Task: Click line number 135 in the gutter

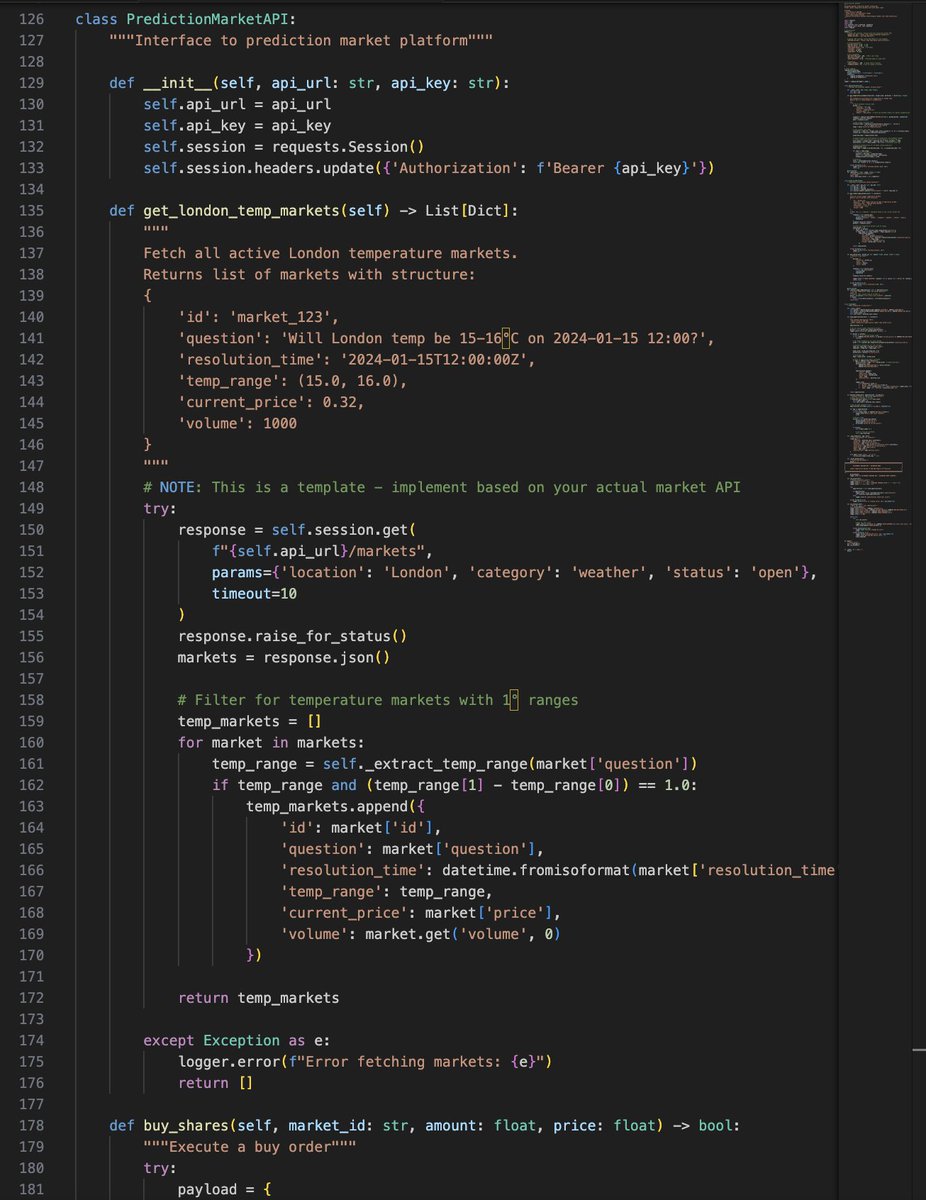Action: (x=31, y=211)
